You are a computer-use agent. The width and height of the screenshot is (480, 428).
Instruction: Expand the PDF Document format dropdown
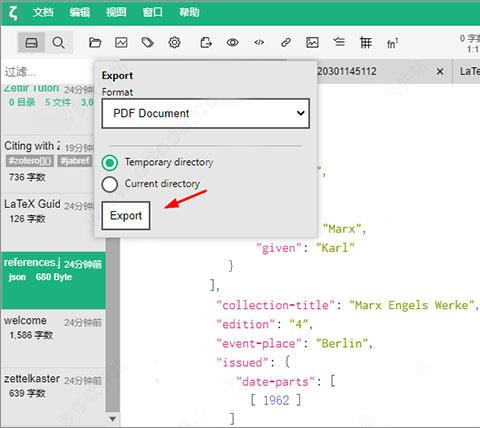pos(206,113)
